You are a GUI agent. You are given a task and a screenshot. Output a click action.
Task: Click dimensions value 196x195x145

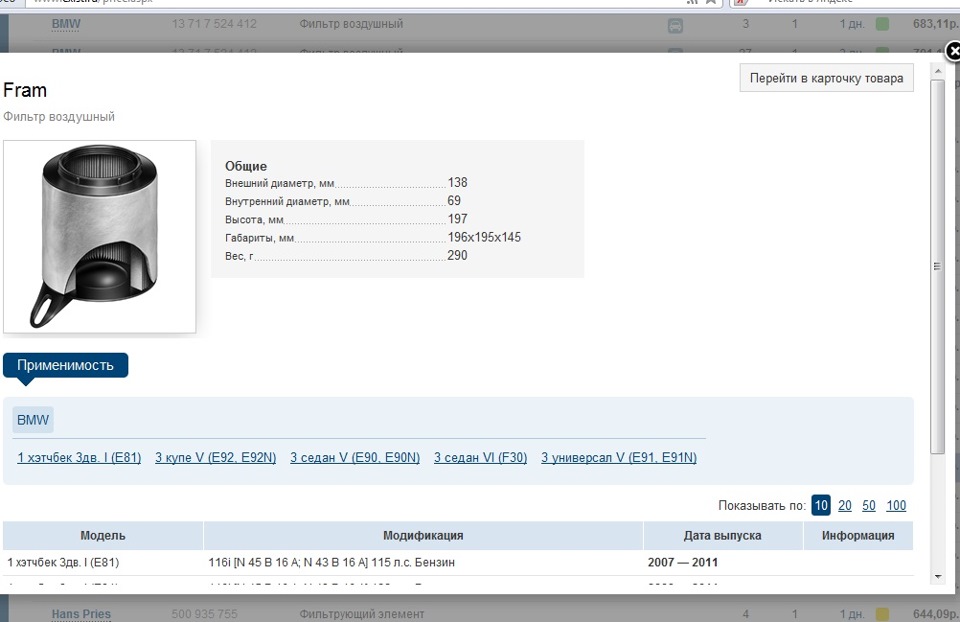(484, 237)
